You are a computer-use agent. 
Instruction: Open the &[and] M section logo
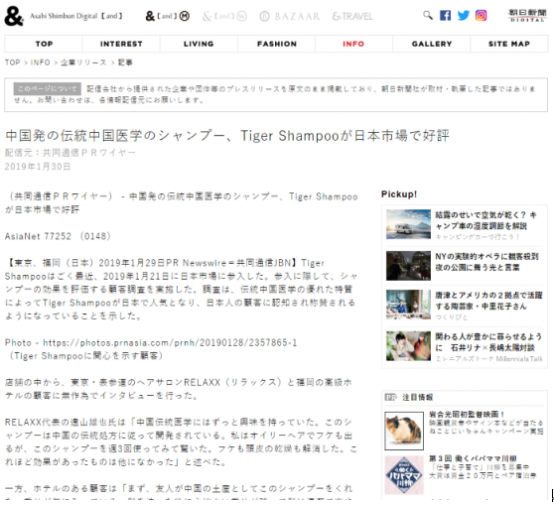(x=167, y=16)
